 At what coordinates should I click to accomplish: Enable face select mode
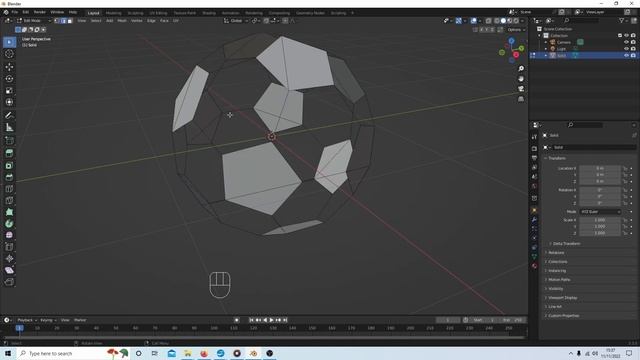tap(70, 20)
